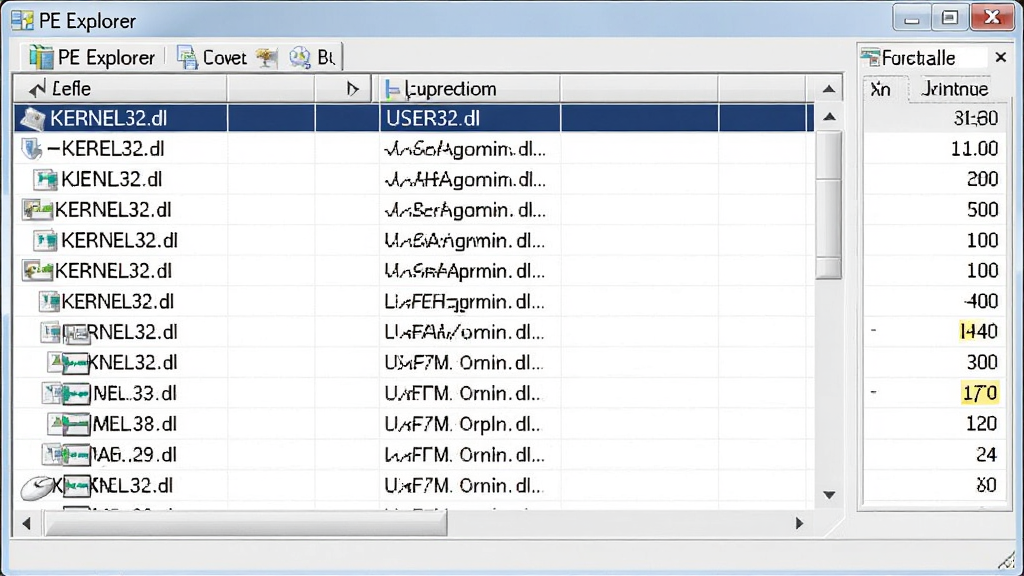This screenshot has width=1024, height=576.
Task: Click the mouse icon in the bottom row
Action: tap(37, 487)
